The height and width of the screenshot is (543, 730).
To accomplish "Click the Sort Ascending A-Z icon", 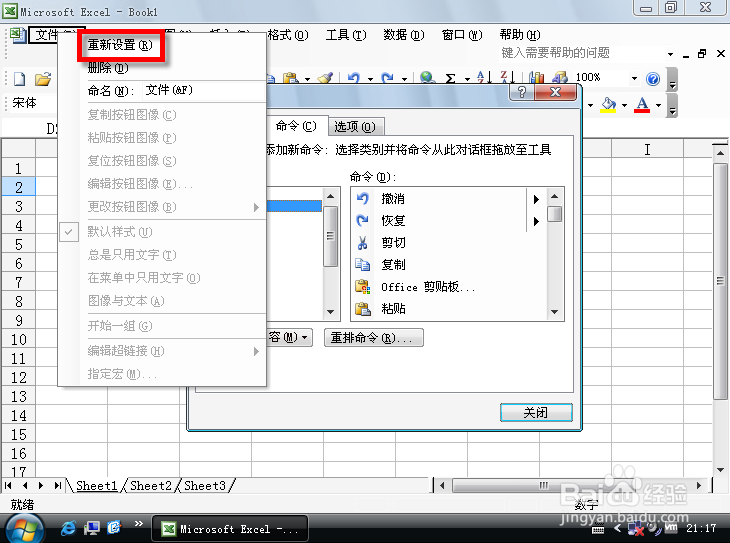I will (x=482, y=78).
